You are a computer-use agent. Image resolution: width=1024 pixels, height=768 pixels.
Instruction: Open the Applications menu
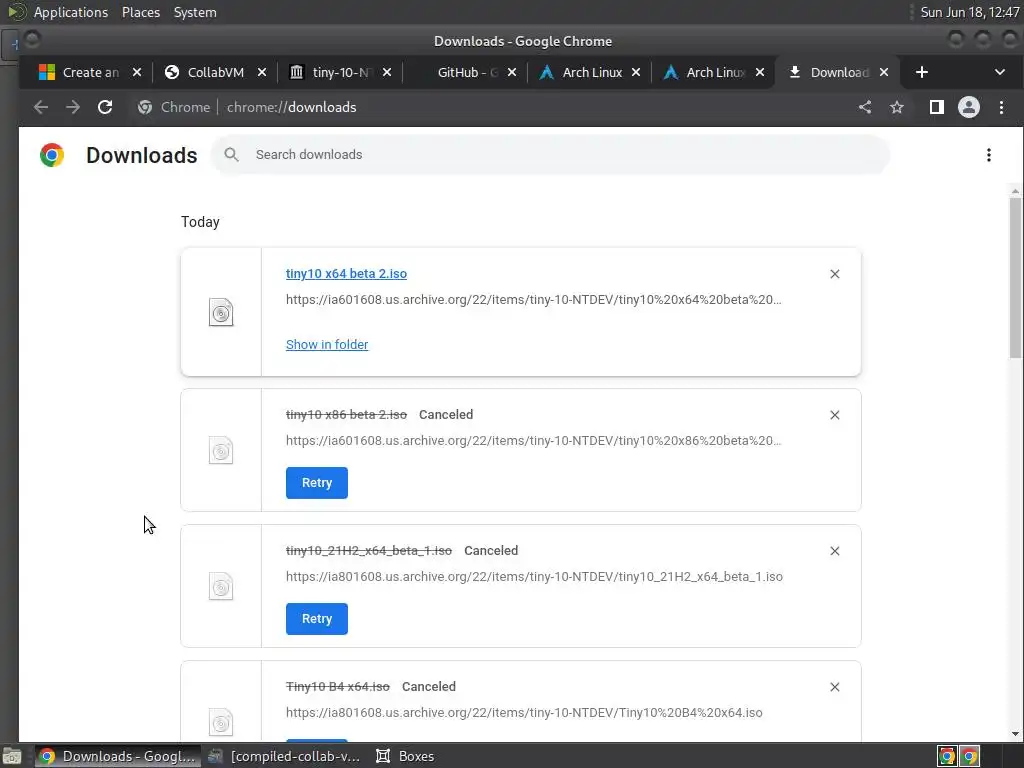click(x=71, y=12)
